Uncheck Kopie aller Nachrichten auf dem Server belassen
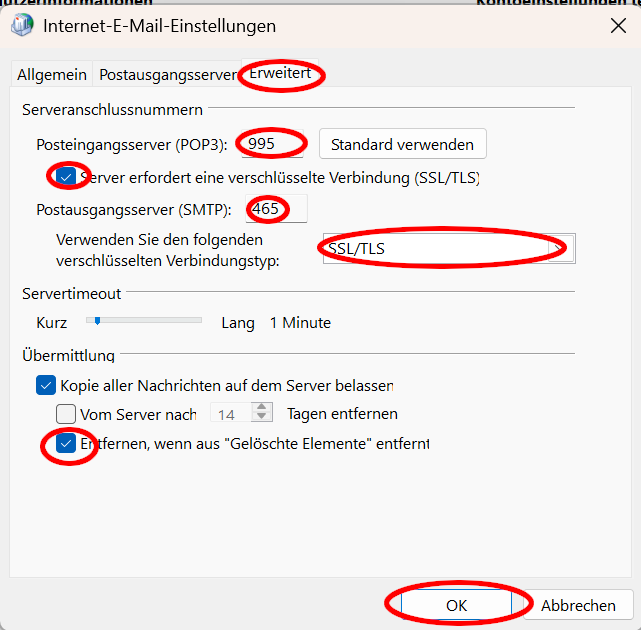This screenshot has width=641, height=630. 46,385
